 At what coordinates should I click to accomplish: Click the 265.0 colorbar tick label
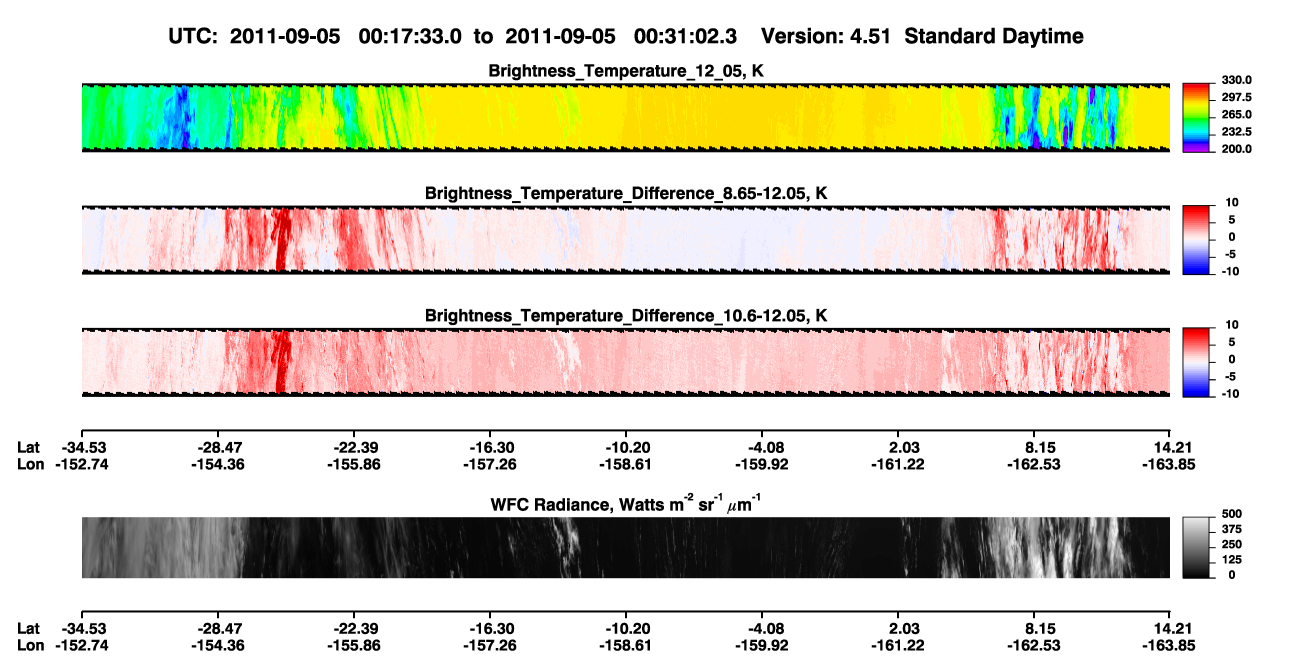click(x=1236, y=115)
